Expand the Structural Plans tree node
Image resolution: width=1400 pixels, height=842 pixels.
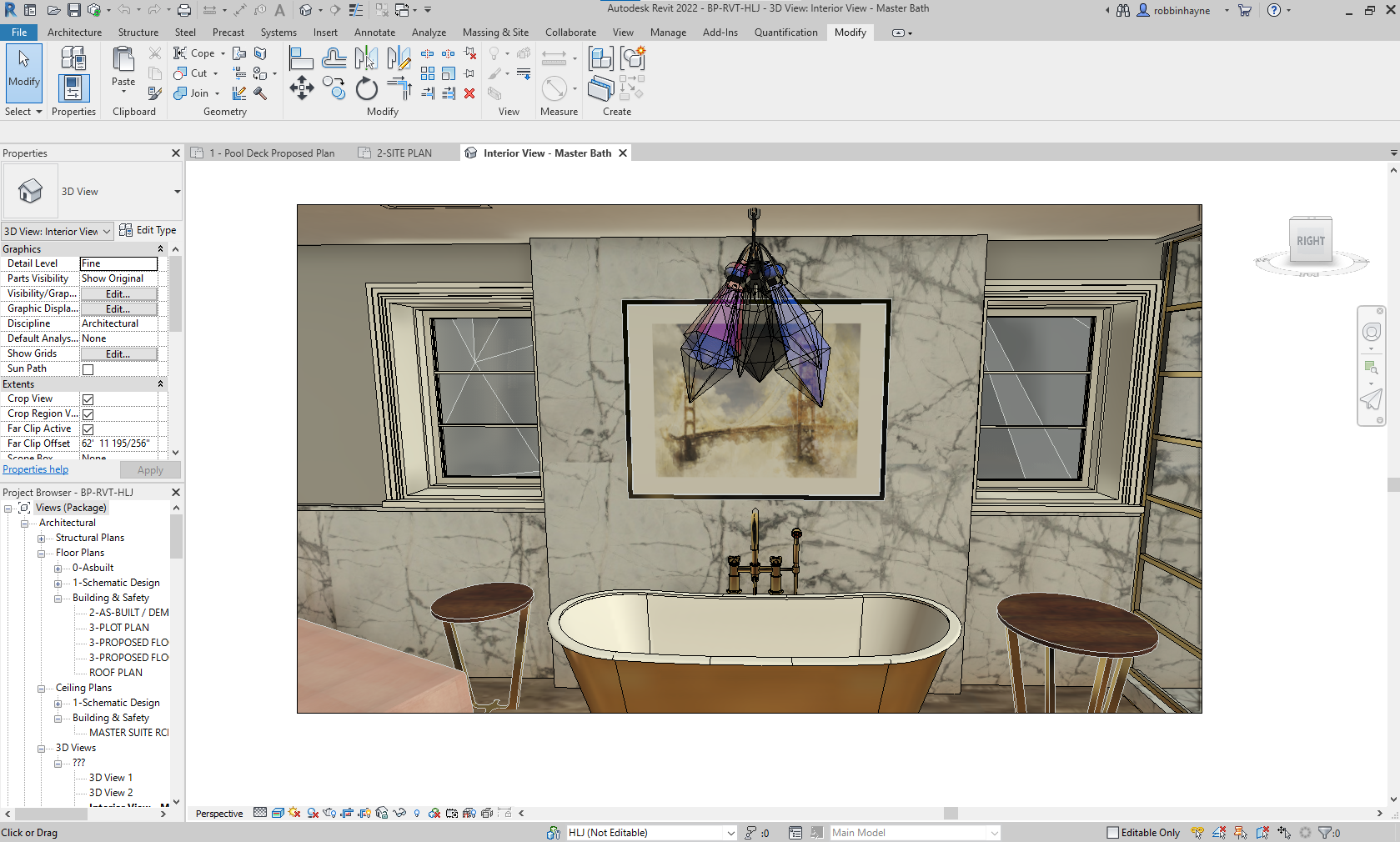click(41, 539)
